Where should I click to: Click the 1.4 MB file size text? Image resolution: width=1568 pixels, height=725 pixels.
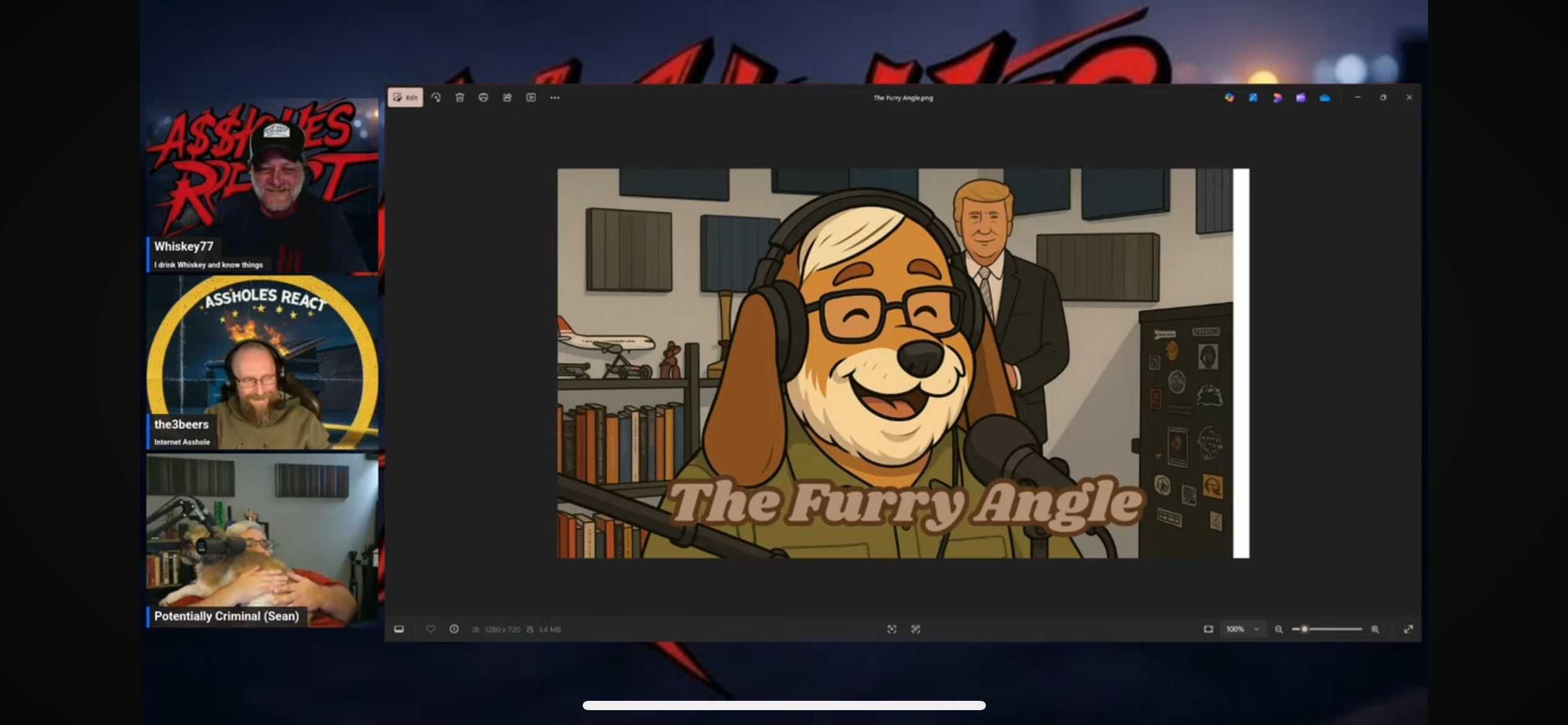click(x=549, y=630)
